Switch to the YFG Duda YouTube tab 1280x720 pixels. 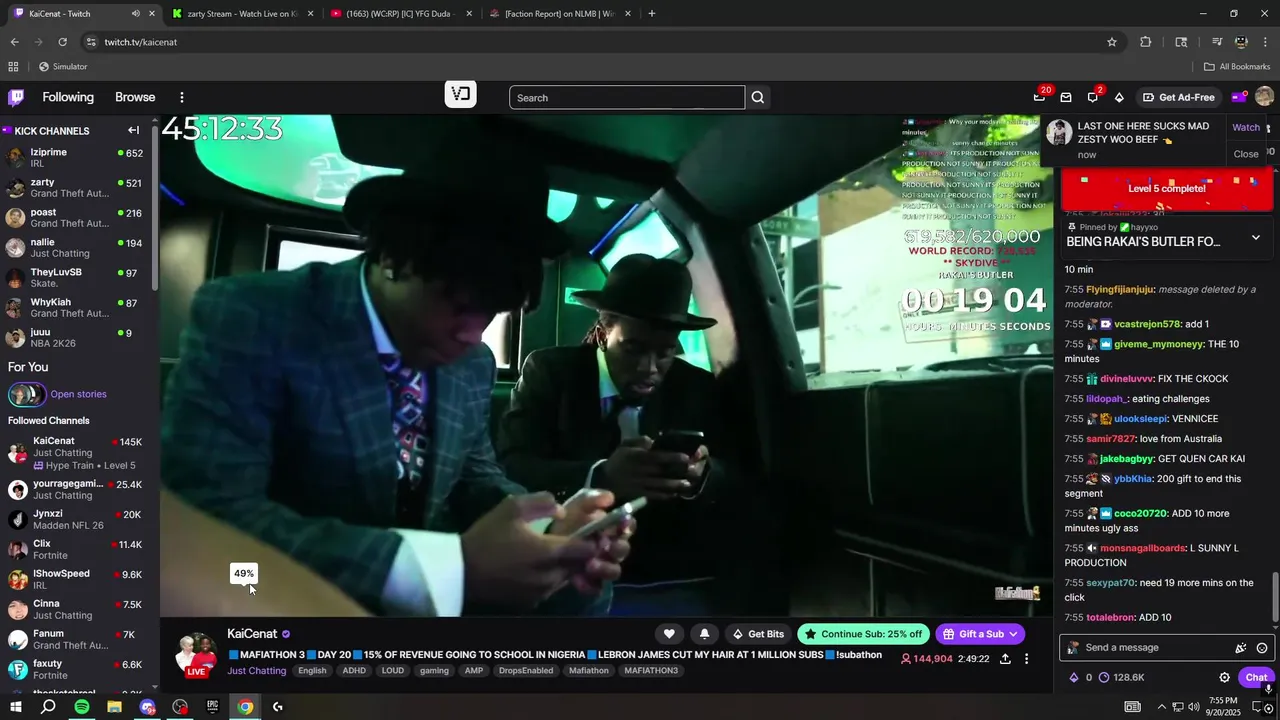tap(400, 14)
